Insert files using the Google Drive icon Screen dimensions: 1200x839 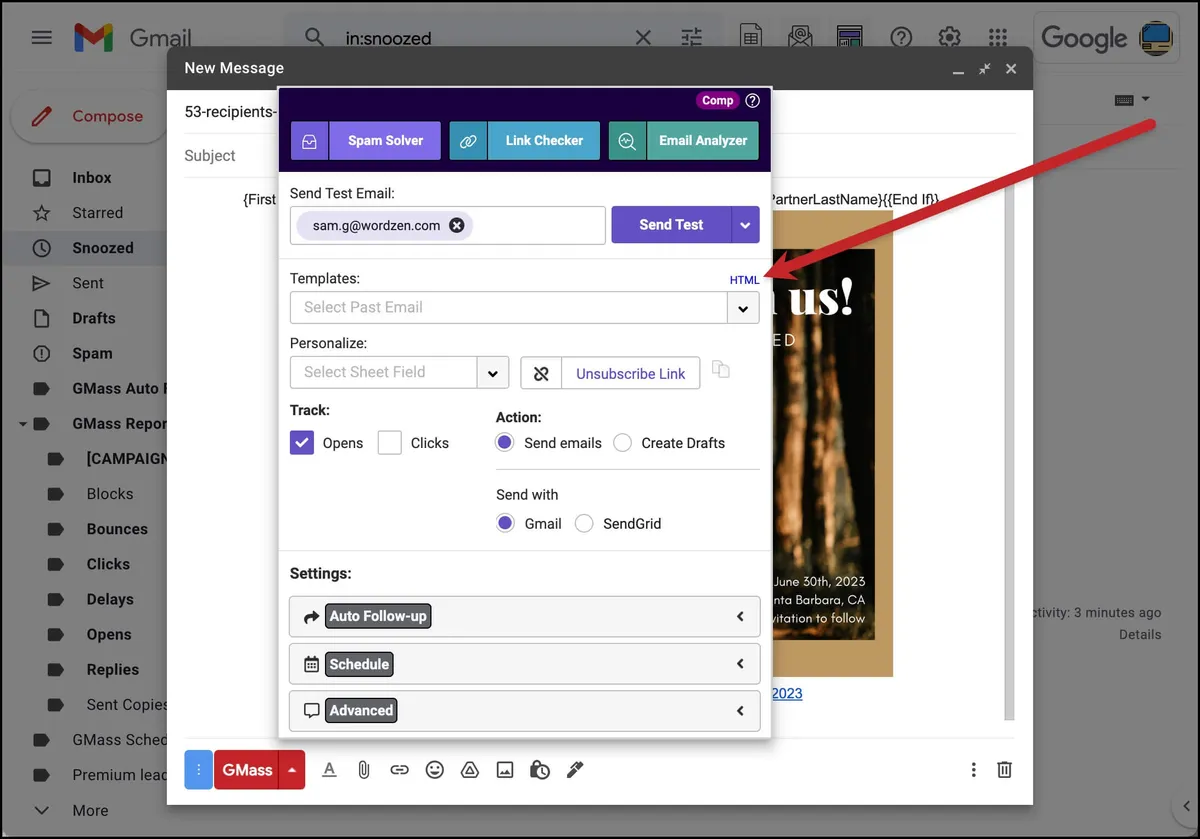[x=469, y=769]
